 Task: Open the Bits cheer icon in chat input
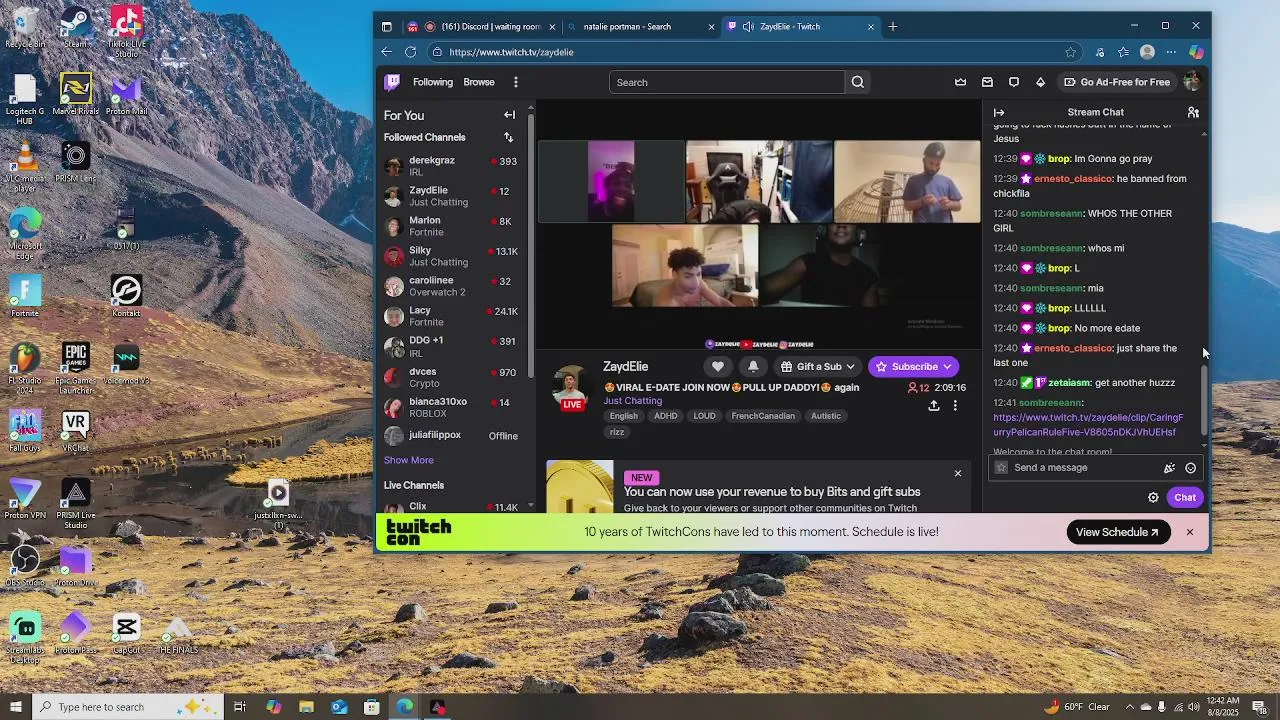click(x=1169, y=467)
